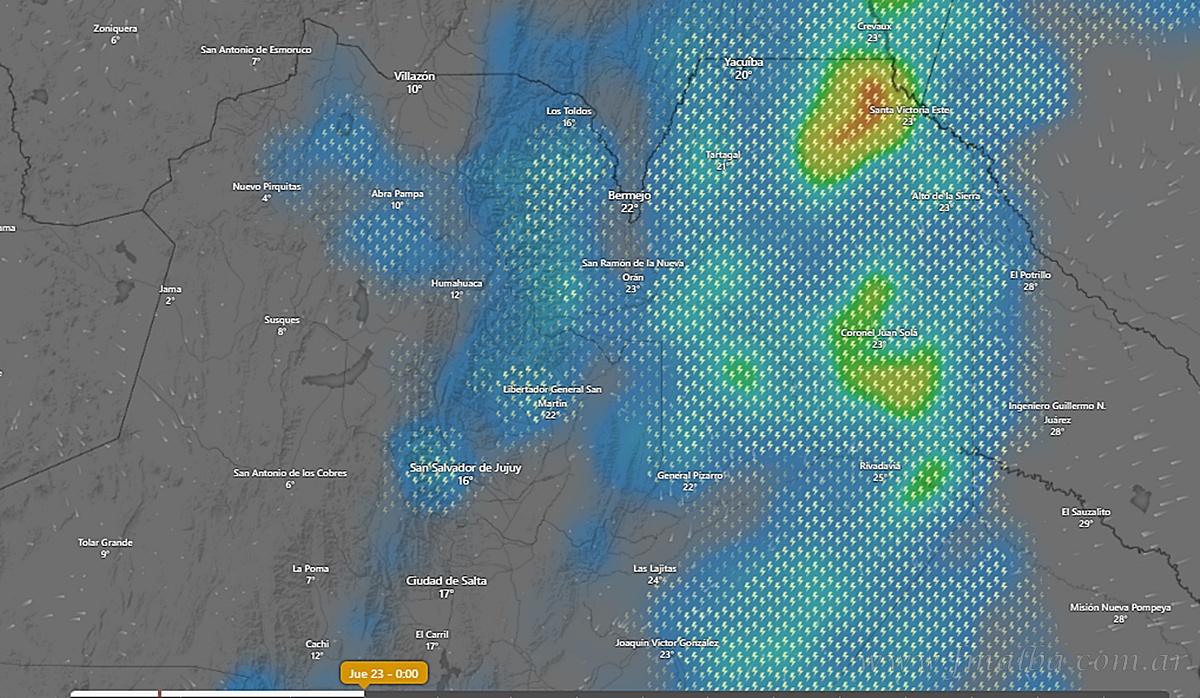This screenshot has width=1200, height=698.
Task: Select the Ciudad de Salta city label
Action: tap(446, 581)
